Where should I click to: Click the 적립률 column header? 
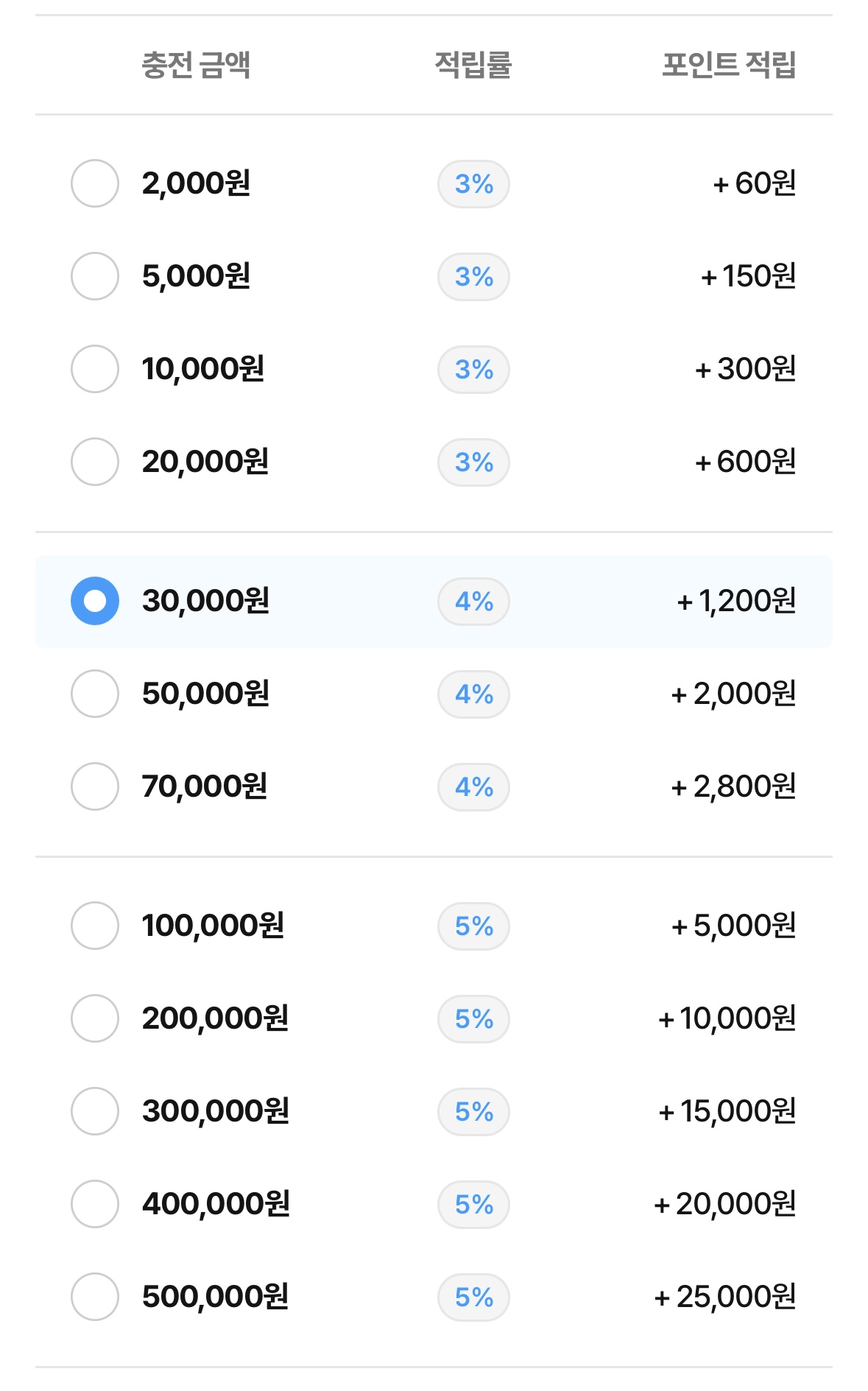[x=473, y=65]
